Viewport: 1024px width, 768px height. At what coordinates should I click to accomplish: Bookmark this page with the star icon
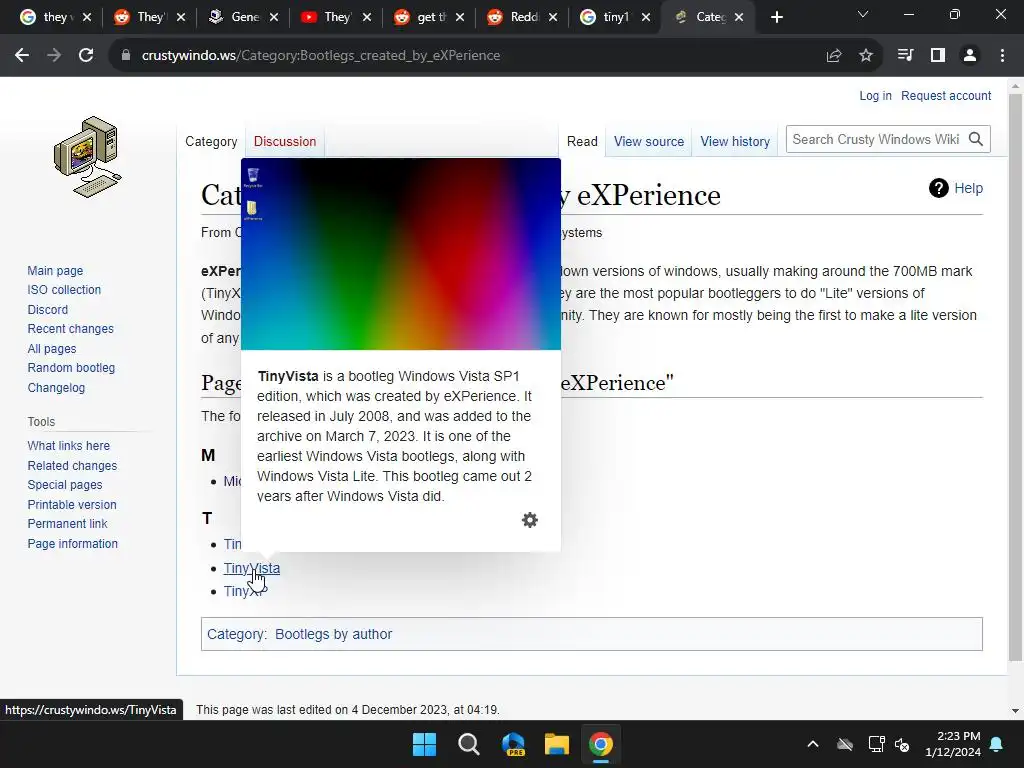866,56
